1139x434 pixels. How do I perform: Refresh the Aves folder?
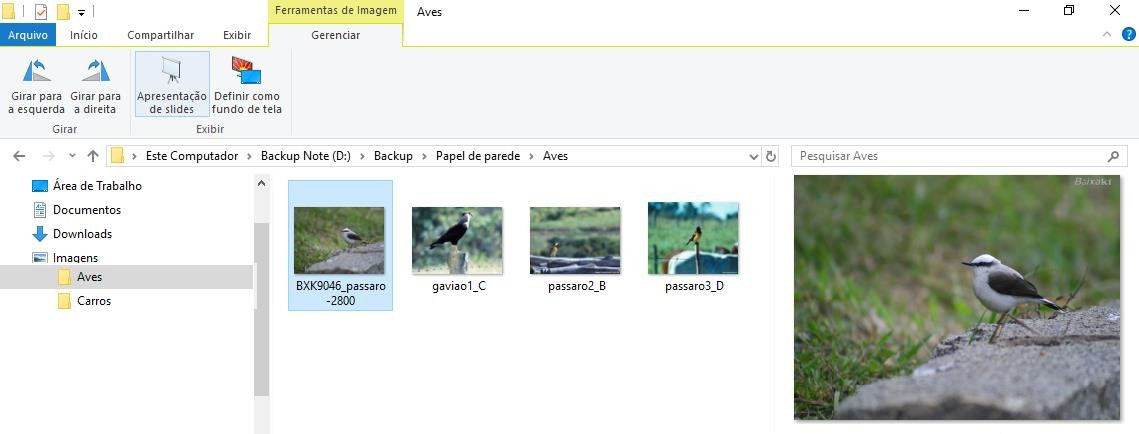[771, 156]
